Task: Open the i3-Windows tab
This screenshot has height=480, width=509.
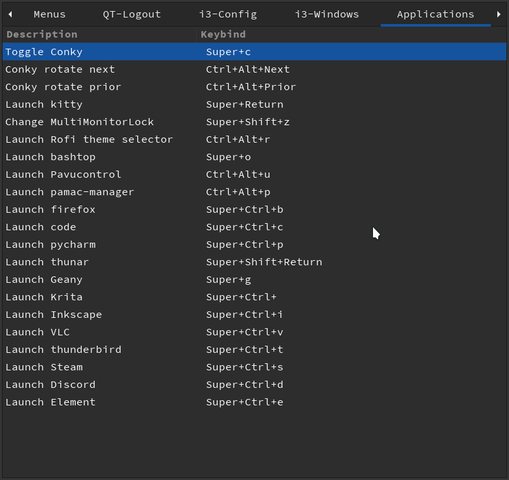Action: point(327,14)
